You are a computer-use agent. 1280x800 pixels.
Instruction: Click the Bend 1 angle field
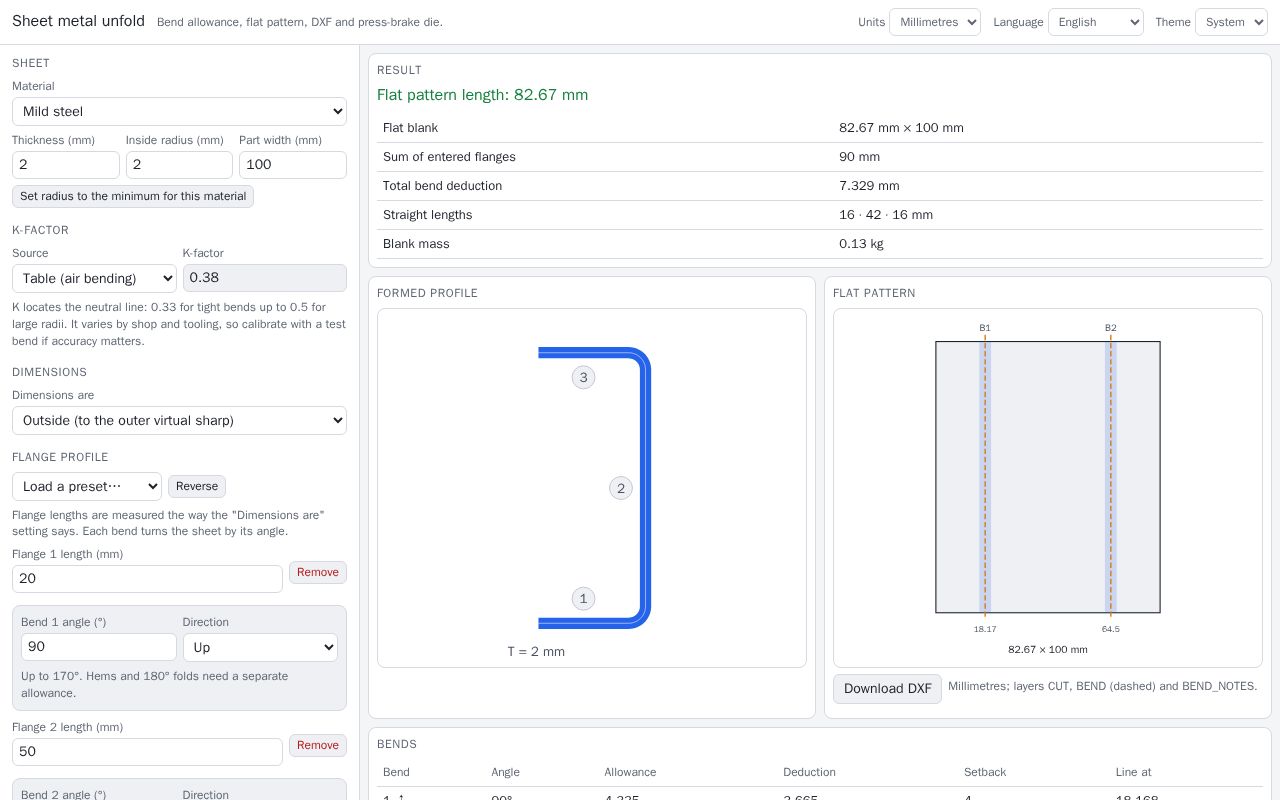(99, 647)
